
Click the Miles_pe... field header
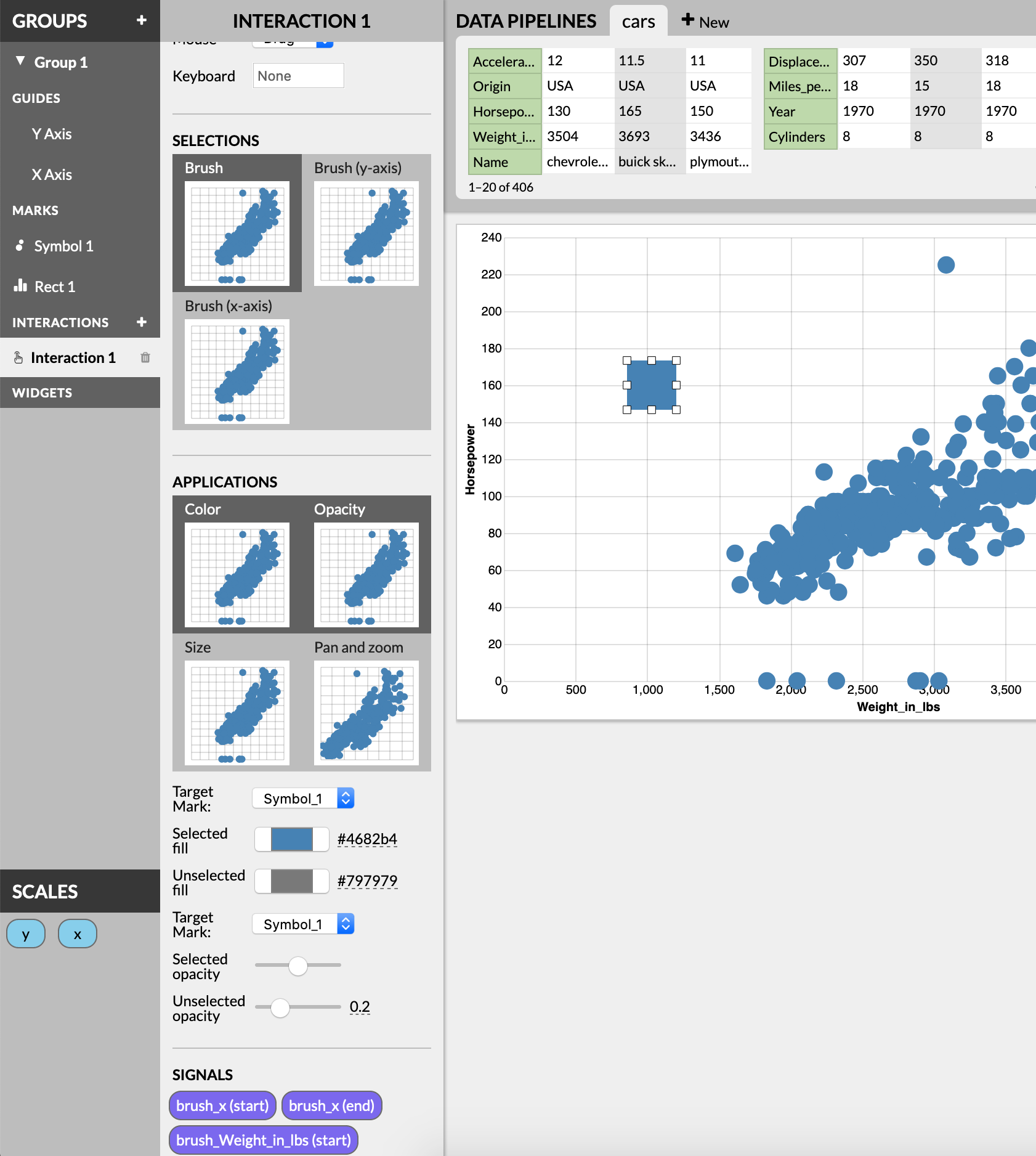[801, 86]
